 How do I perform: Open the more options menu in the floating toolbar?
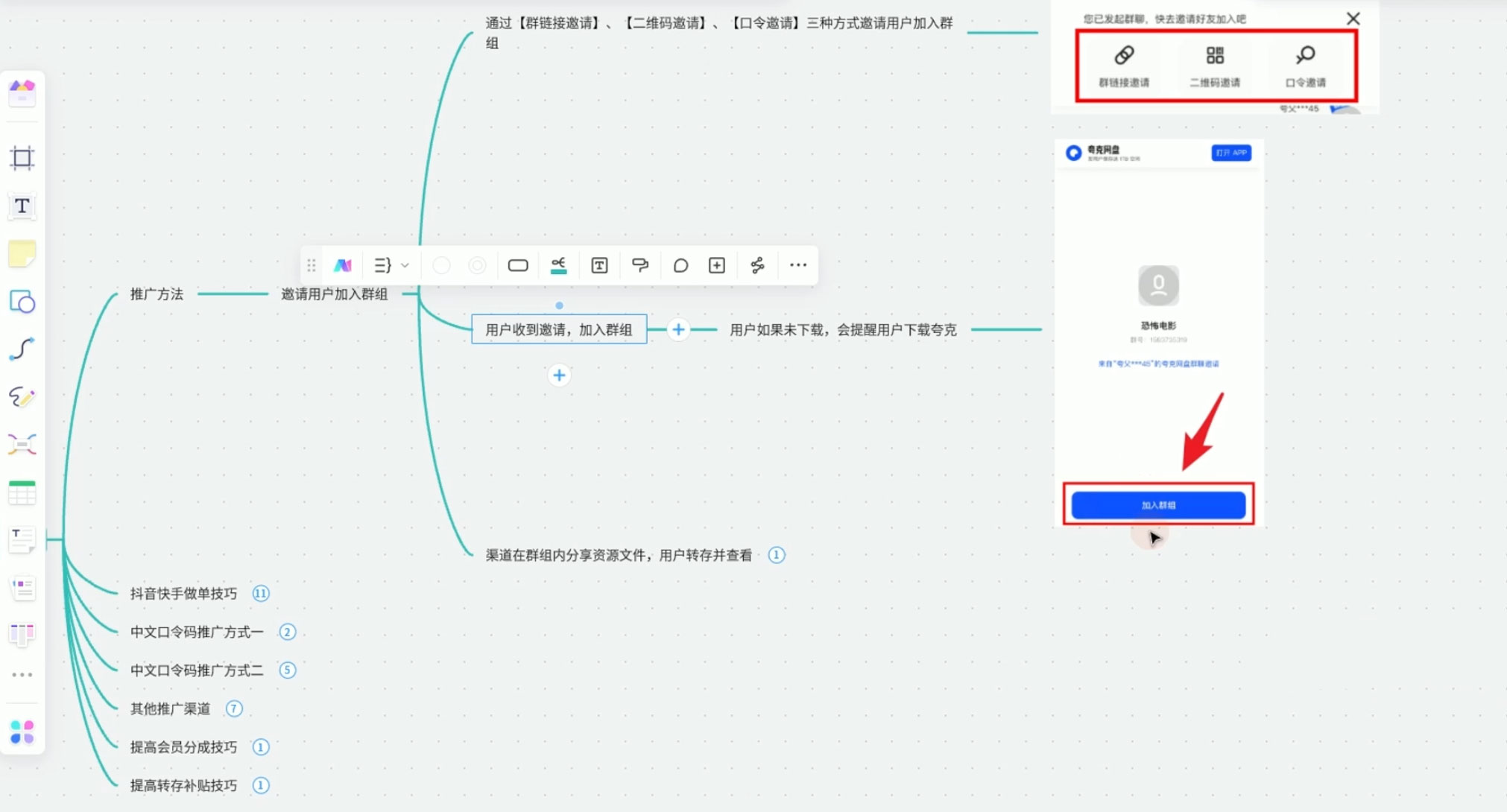(797, 264)
